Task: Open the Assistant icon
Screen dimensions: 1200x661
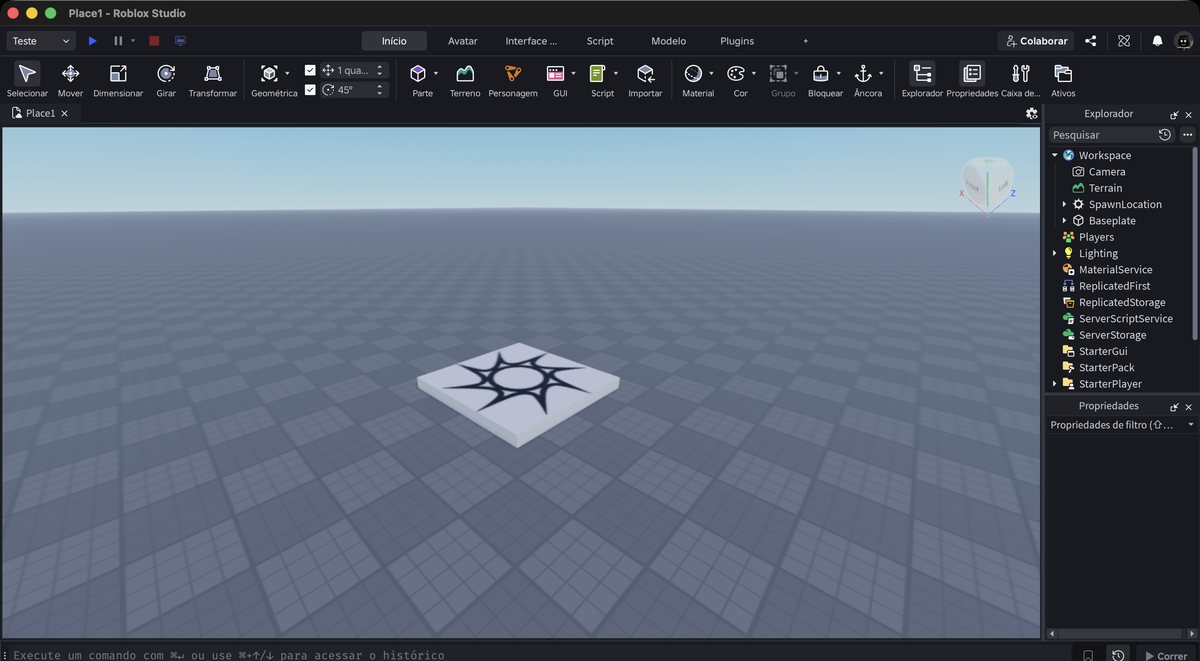Action: [x=1124, y=41]
